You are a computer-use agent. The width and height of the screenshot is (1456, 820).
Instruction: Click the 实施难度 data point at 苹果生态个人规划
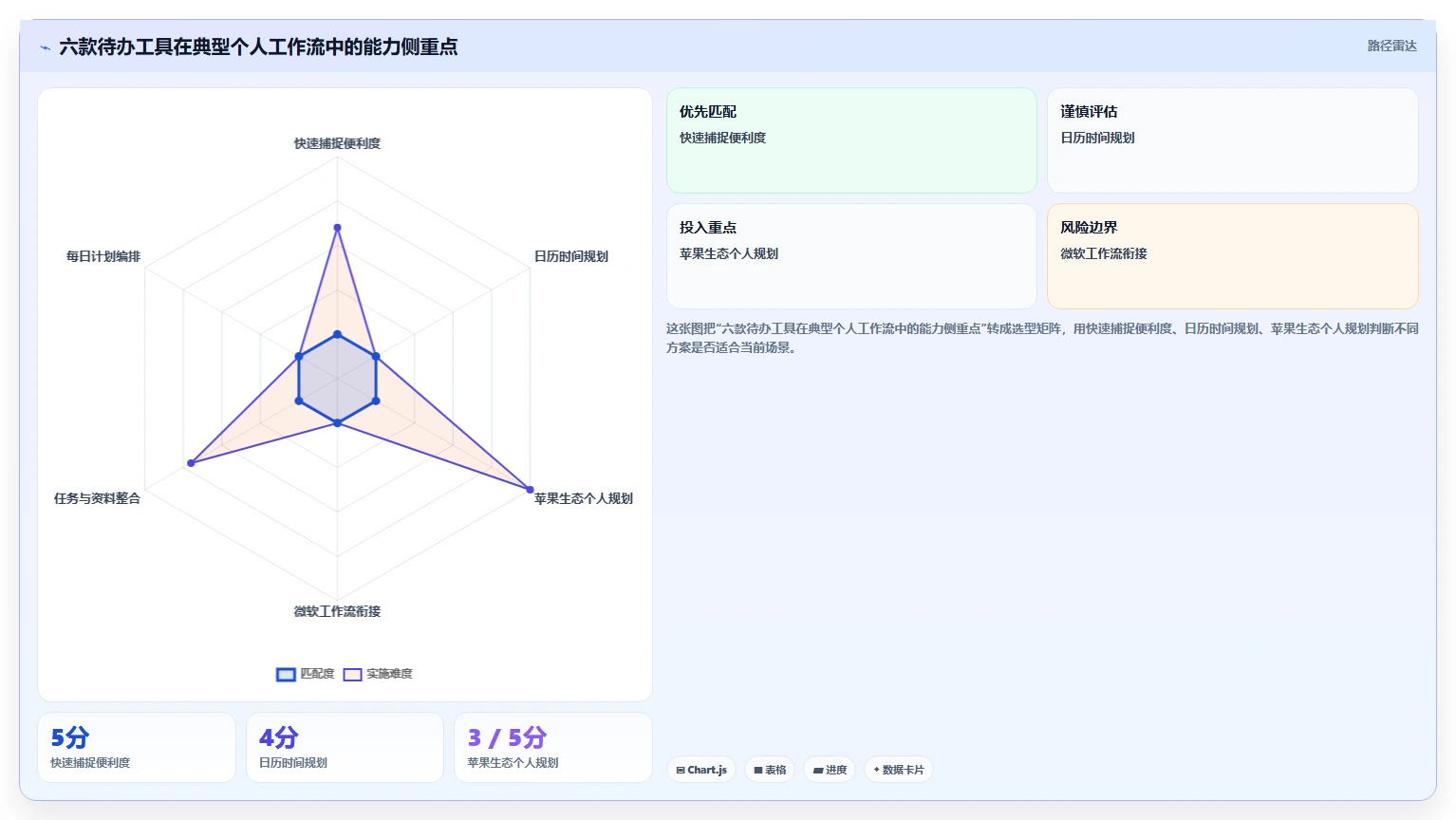tap(530, 490)
